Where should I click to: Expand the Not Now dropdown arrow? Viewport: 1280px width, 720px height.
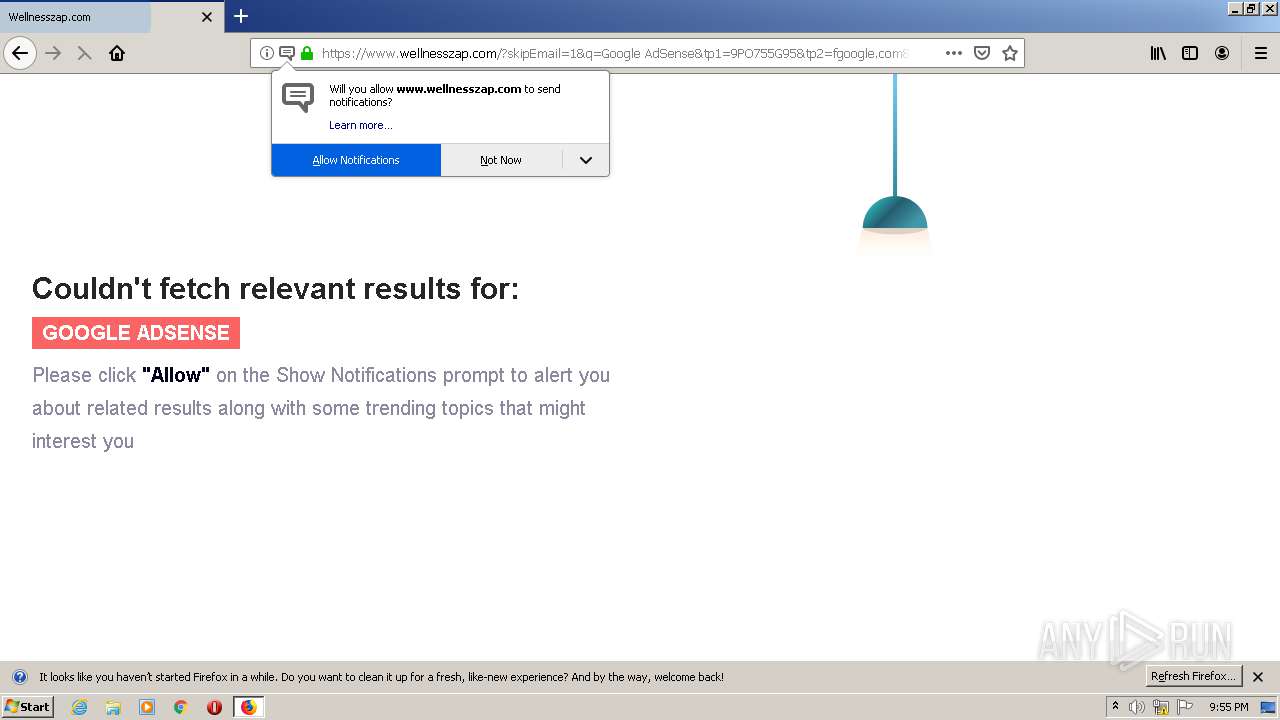point(586,160)
